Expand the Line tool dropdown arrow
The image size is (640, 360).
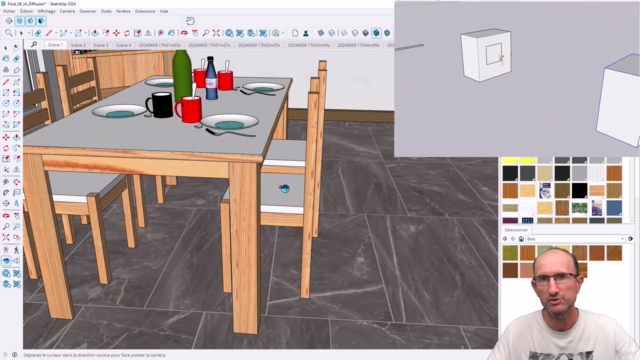tap(56, 33)
